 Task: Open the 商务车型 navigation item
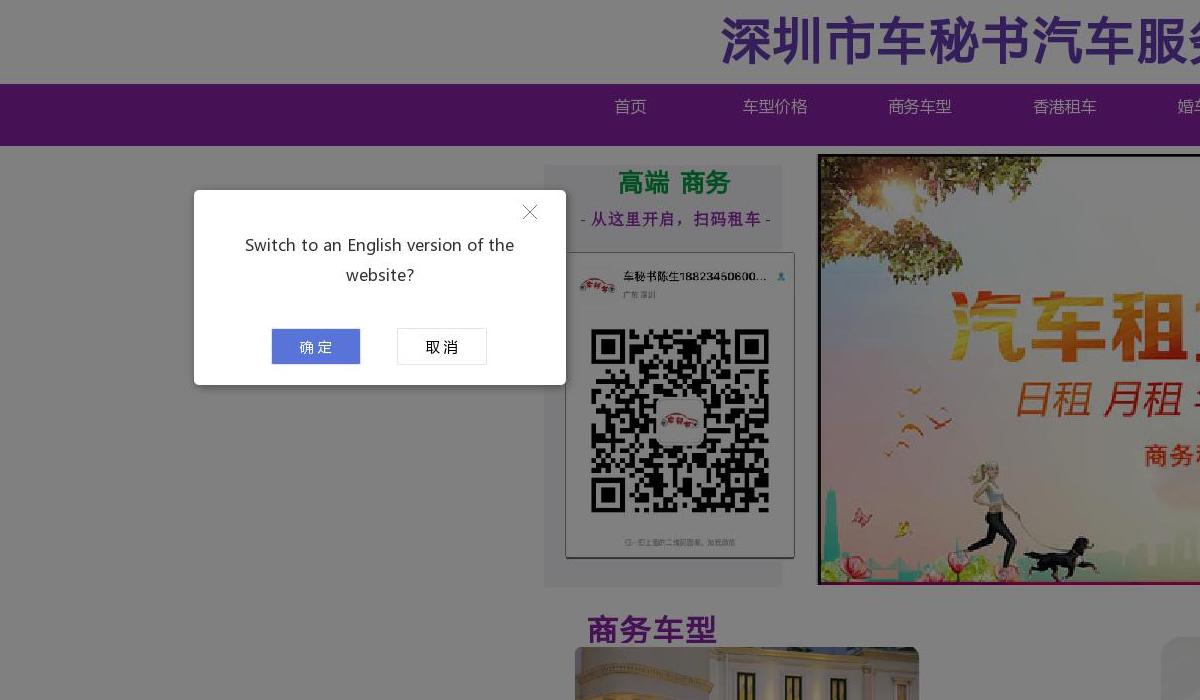pyautogui.click(x=920, y=107)
